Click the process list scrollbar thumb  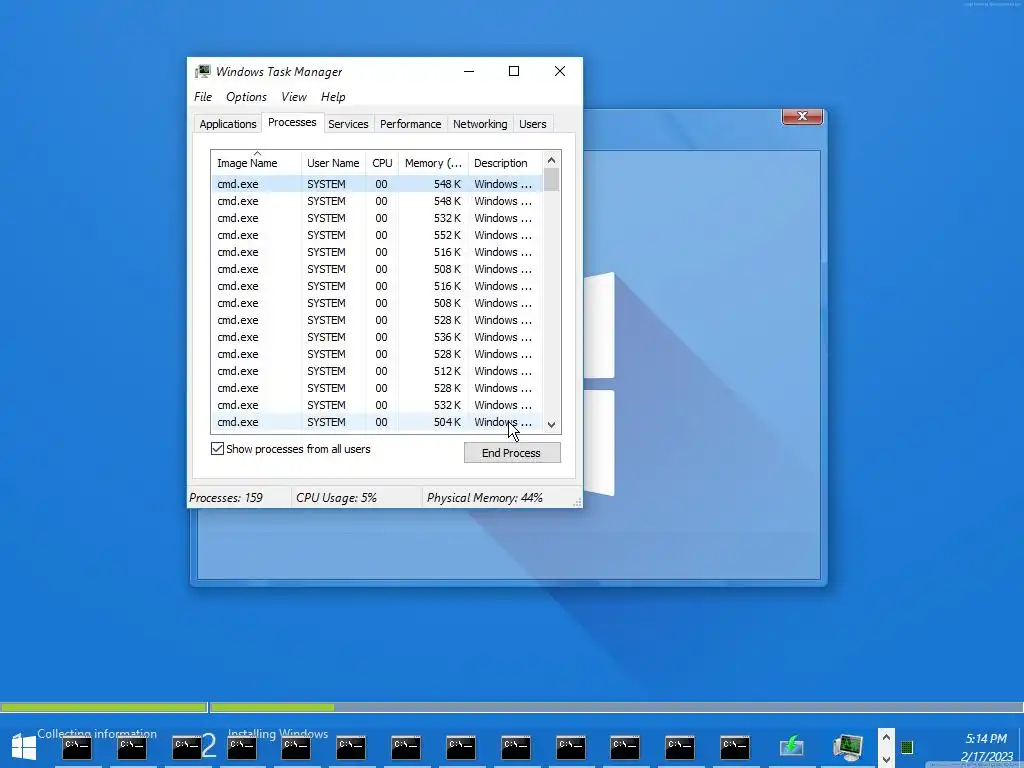tap(551, 180)
